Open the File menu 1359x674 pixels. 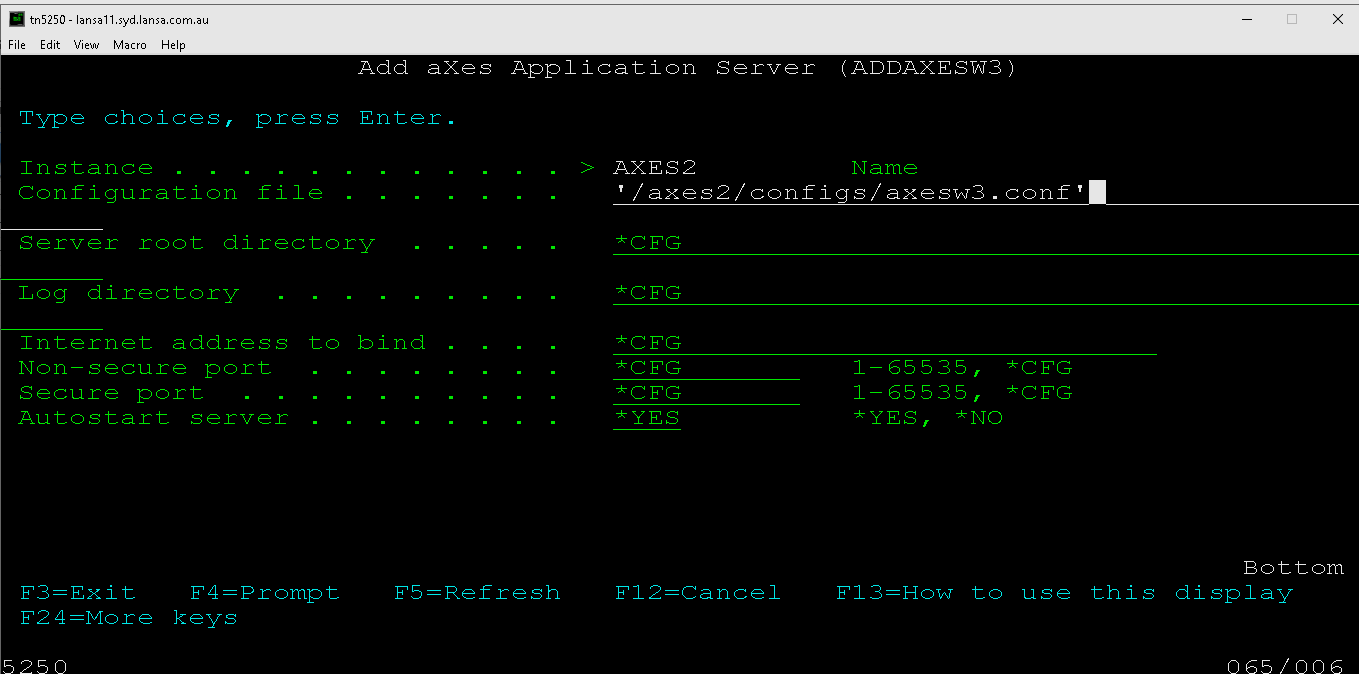17,45
